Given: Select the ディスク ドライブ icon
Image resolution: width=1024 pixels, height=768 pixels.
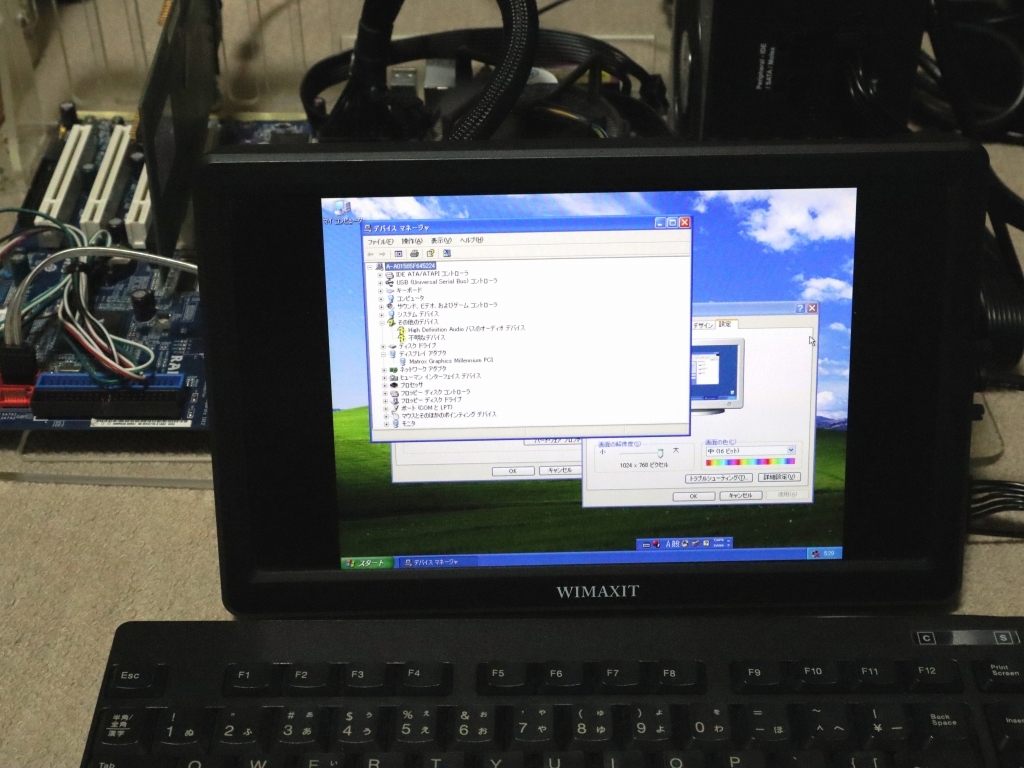Looking at the screenshot, I should [392, 346].
